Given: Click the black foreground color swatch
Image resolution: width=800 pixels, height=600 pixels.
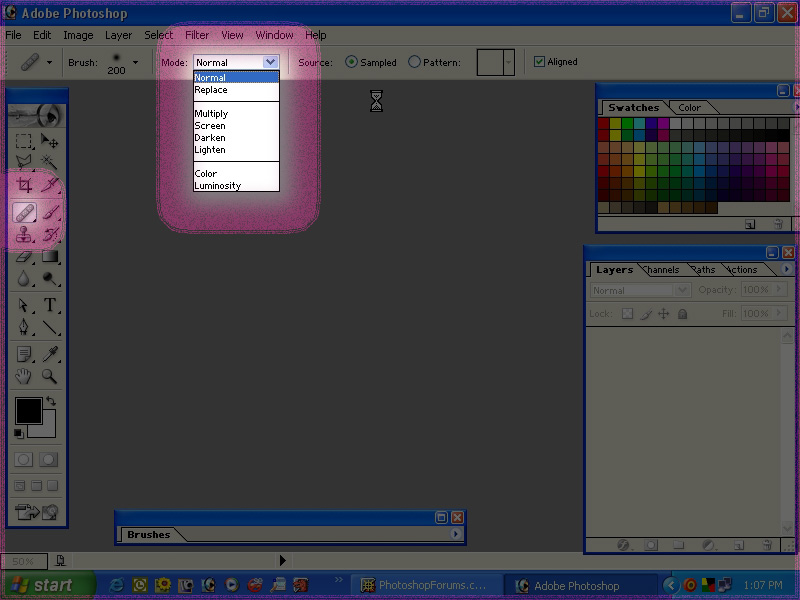Looking at the screenshot, I should (x=27, y=410).
